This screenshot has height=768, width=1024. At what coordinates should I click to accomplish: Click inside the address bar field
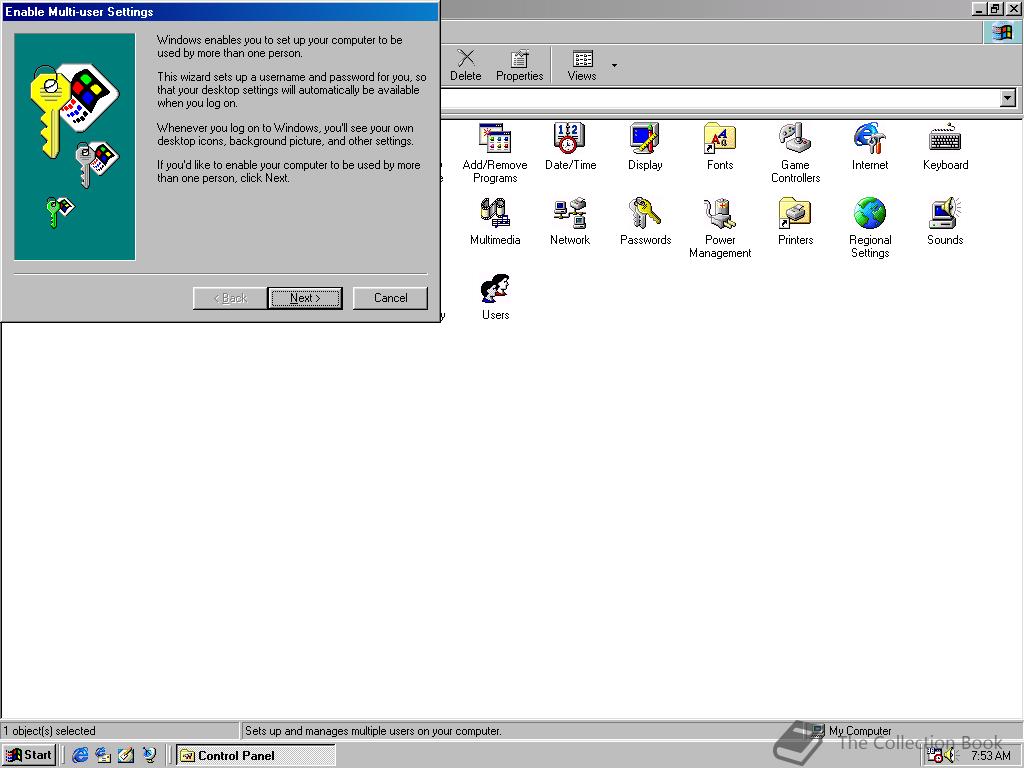point(720,99)
